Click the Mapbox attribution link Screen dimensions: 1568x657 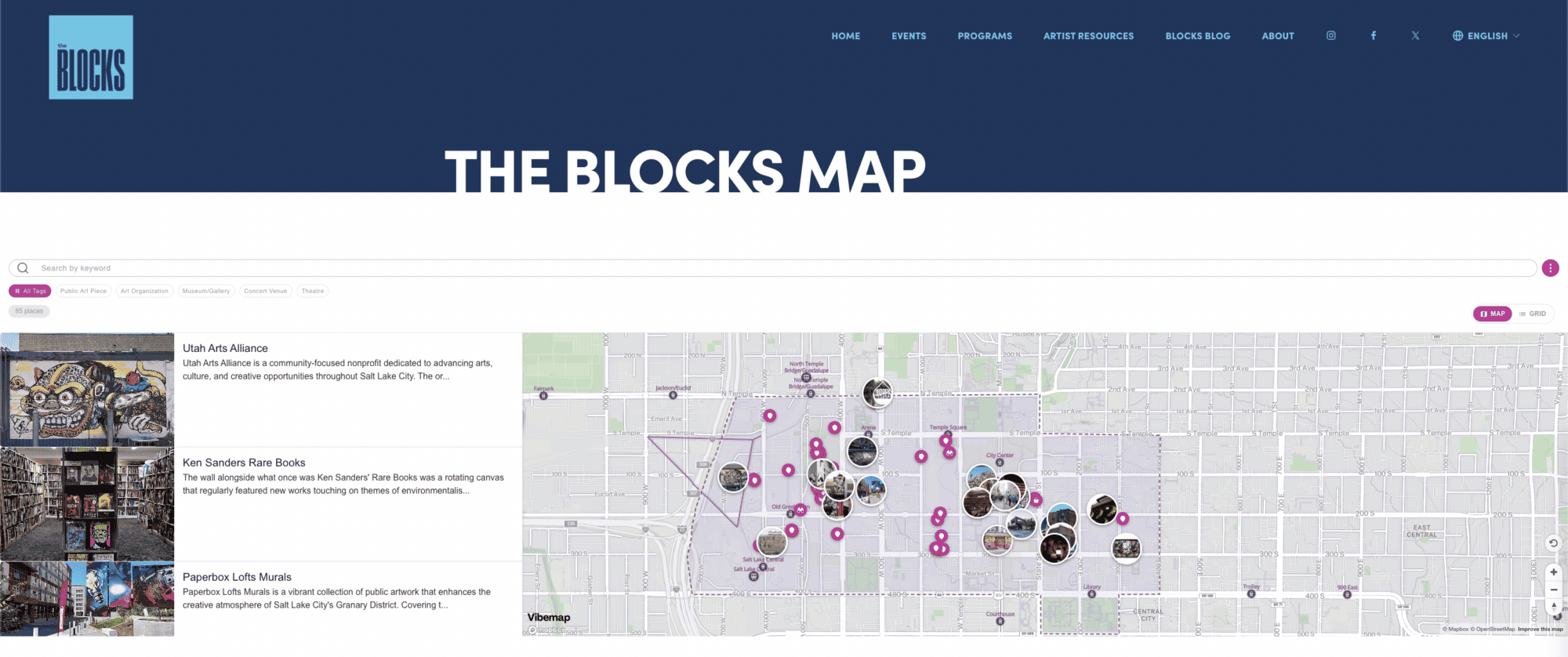coord(1456,629)
